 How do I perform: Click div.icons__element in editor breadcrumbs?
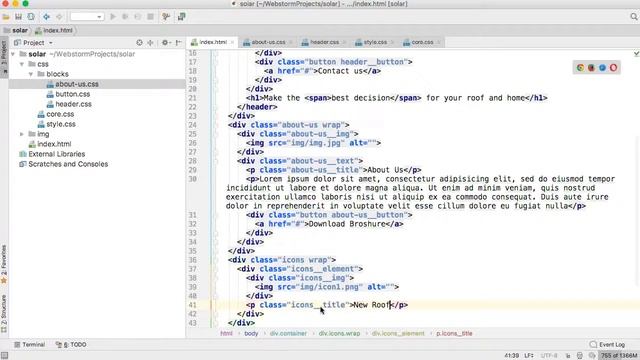398,333
